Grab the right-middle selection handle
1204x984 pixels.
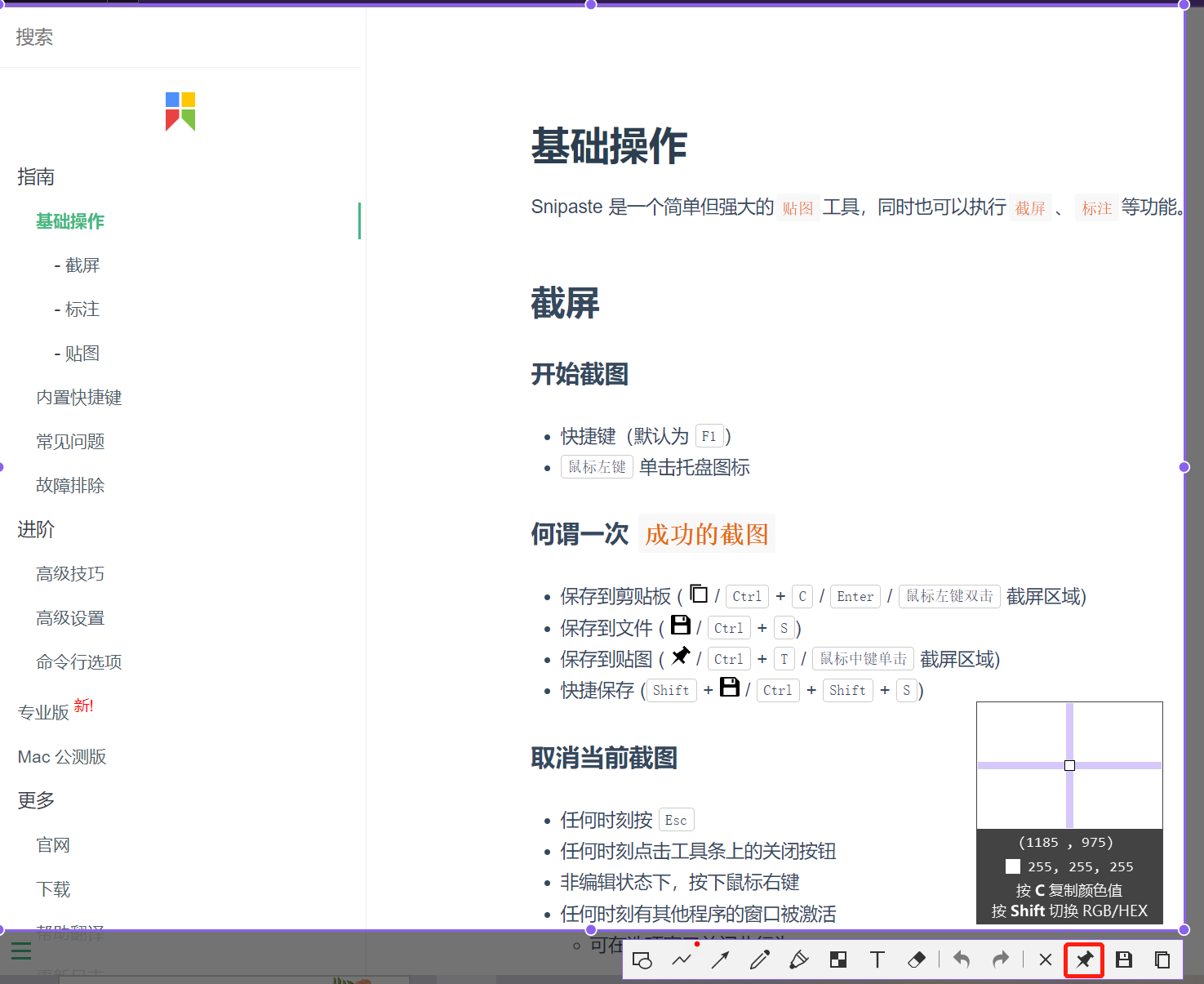pyautogui.click(x=1184, y=467)
